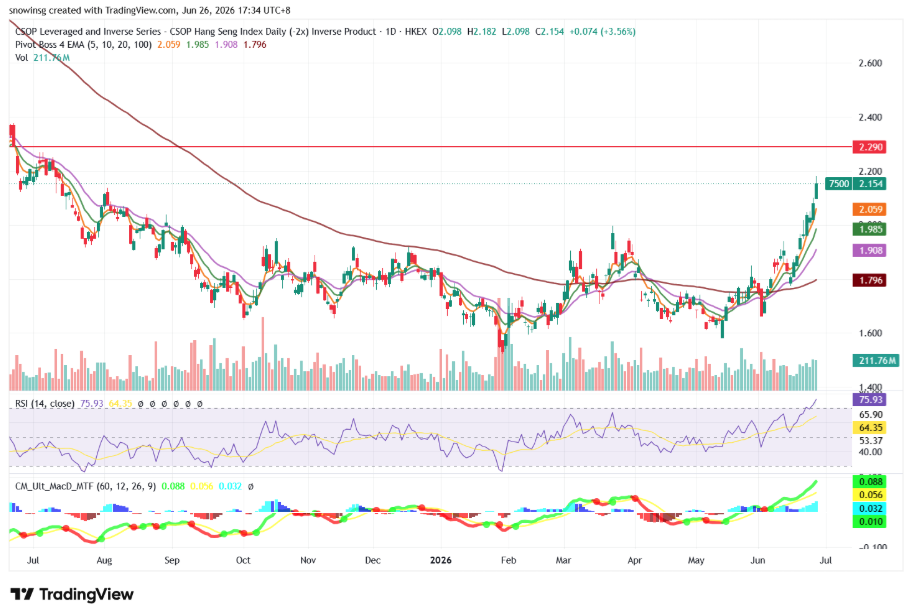
Task: Click the 1.600 price axis label
Action: coord(870,333)
